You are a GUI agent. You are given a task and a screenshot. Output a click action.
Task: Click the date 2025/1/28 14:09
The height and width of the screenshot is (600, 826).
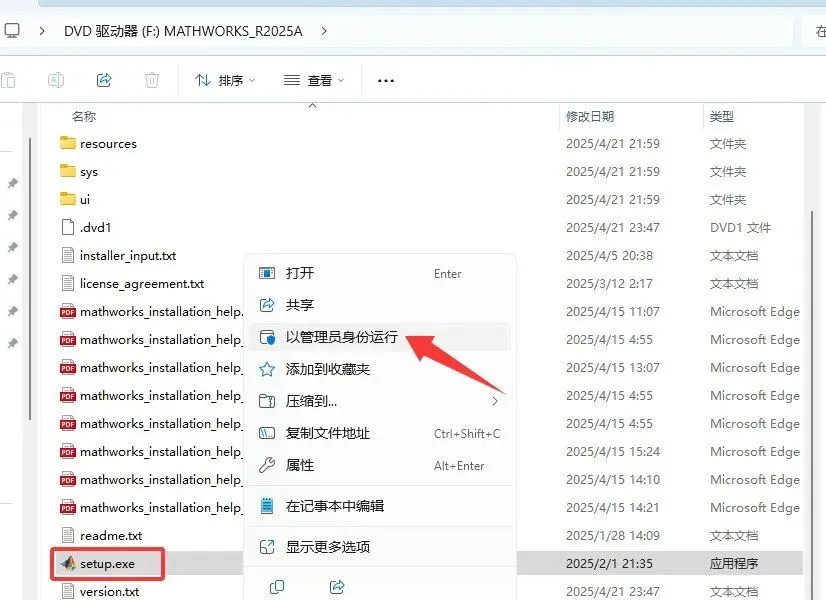tap(613, 536)
